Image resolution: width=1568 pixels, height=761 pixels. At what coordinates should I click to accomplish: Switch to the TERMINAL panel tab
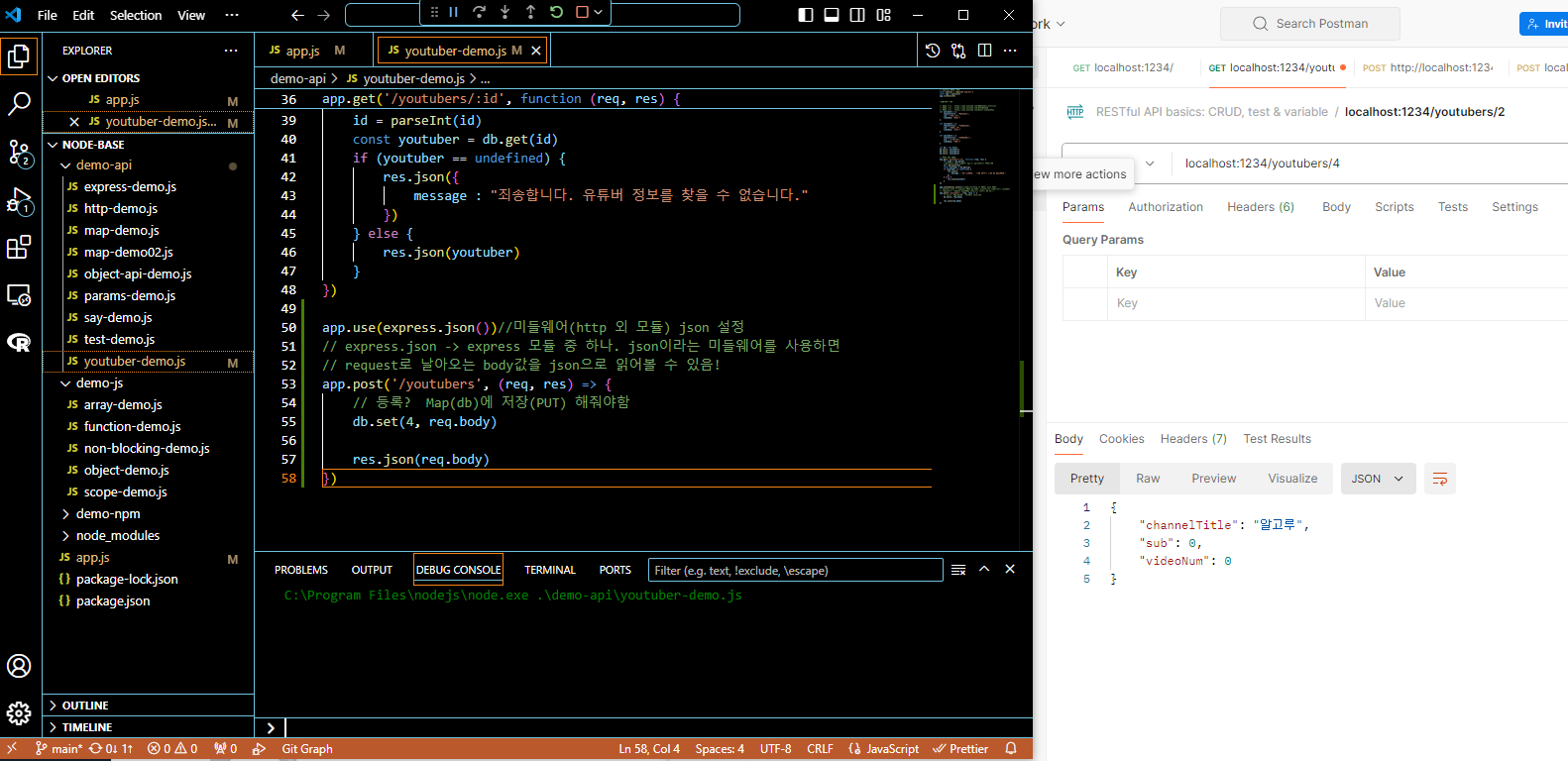coord(550,570)
